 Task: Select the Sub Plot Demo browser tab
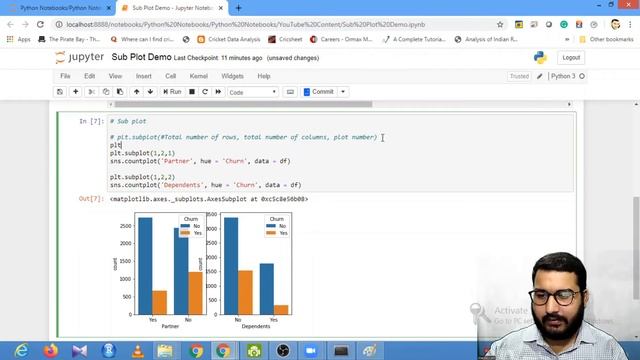coord(172,8)
